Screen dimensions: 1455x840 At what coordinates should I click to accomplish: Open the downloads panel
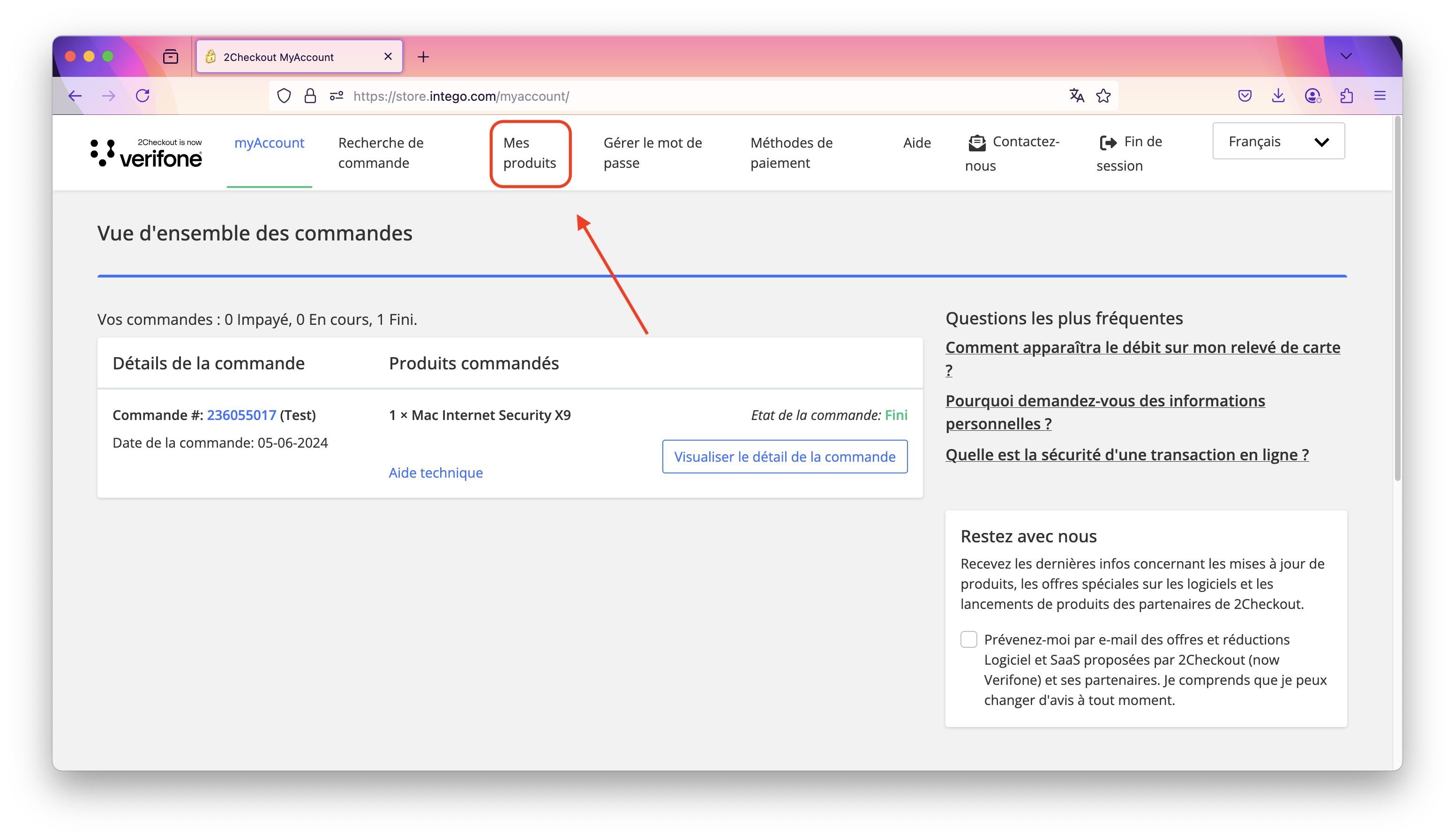(1278, 96)
